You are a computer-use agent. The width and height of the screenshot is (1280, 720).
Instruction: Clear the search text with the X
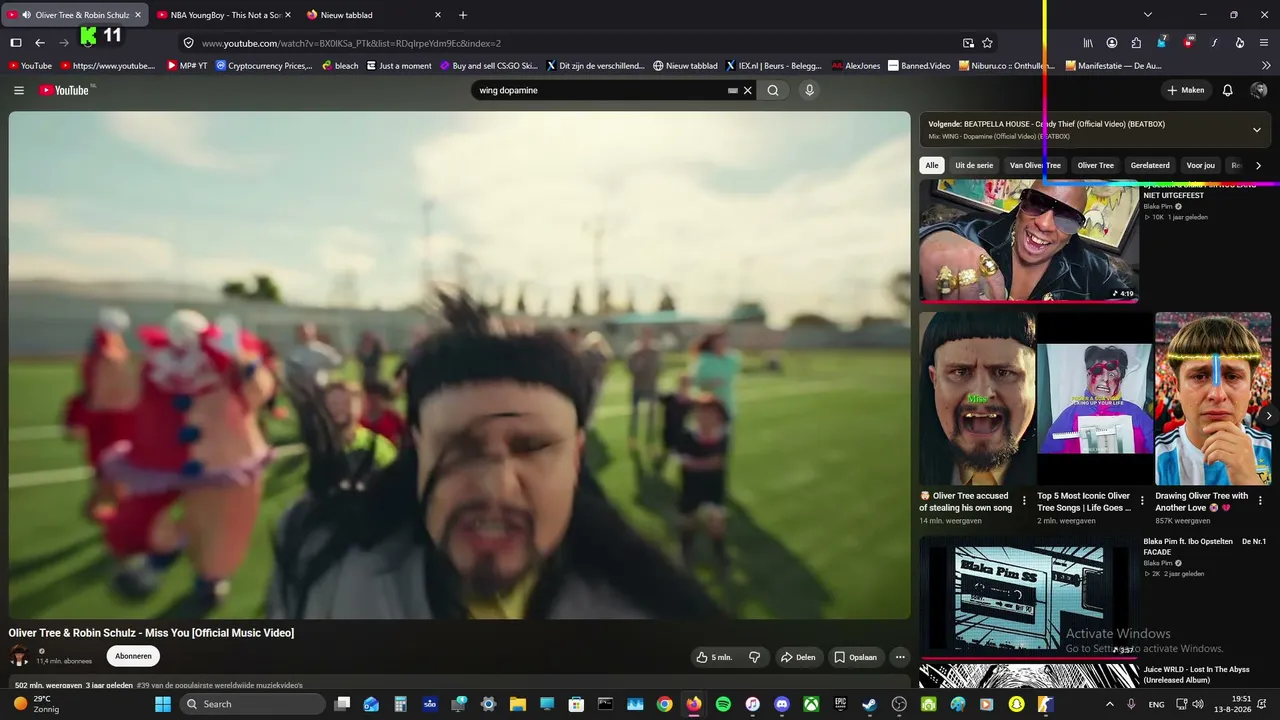(x=747, y=90)
